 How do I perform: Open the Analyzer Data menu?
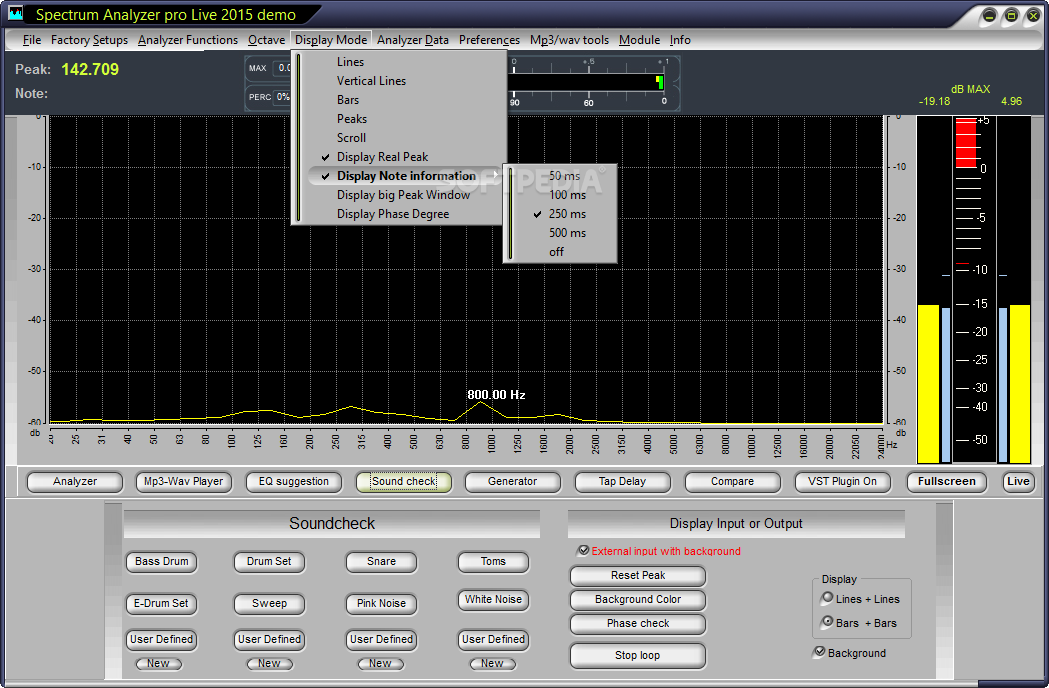[x=412, y=39]
